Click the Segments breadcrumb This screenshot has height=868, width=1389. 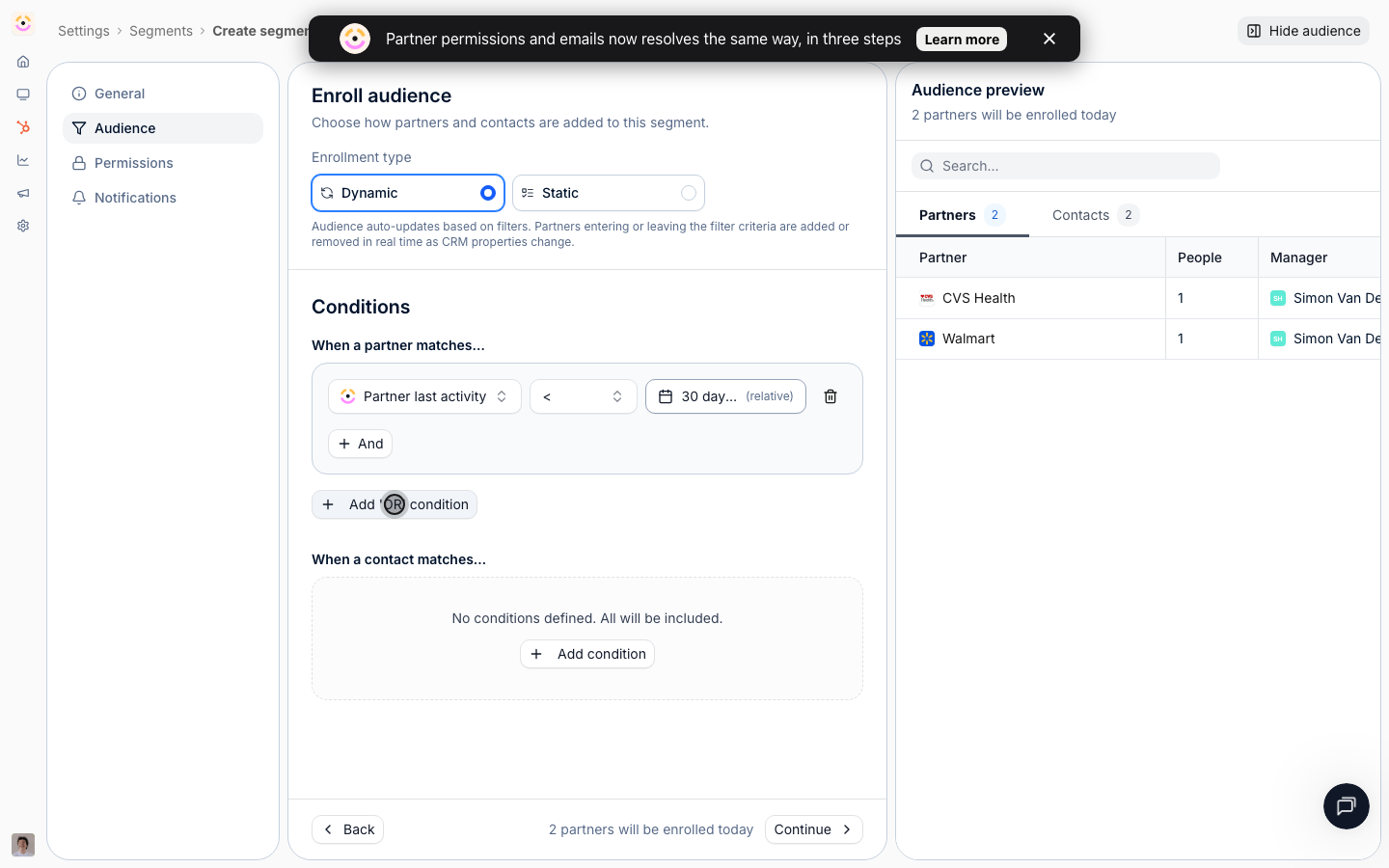(161, 31)
